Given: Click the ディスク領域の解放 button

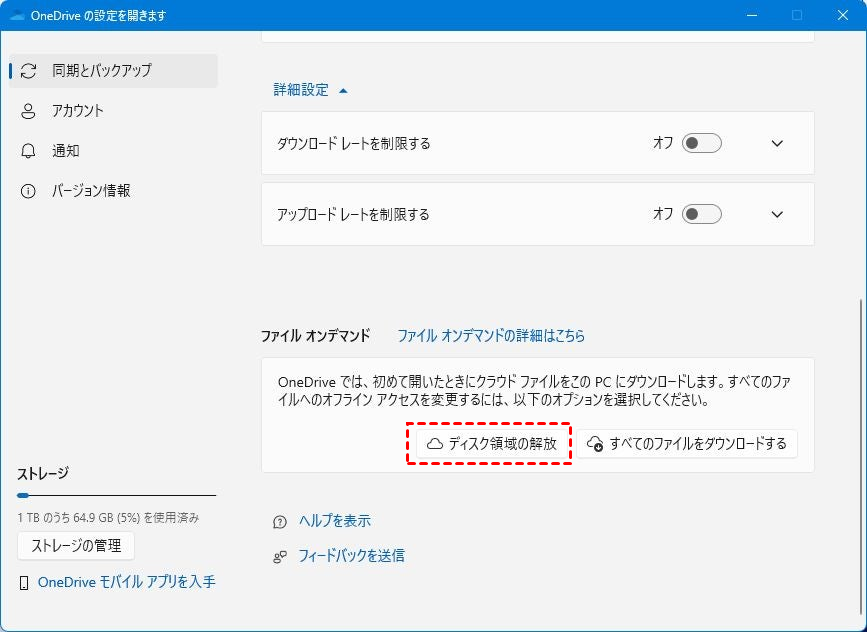Looking at the screenshot, I should coord(493,444).
